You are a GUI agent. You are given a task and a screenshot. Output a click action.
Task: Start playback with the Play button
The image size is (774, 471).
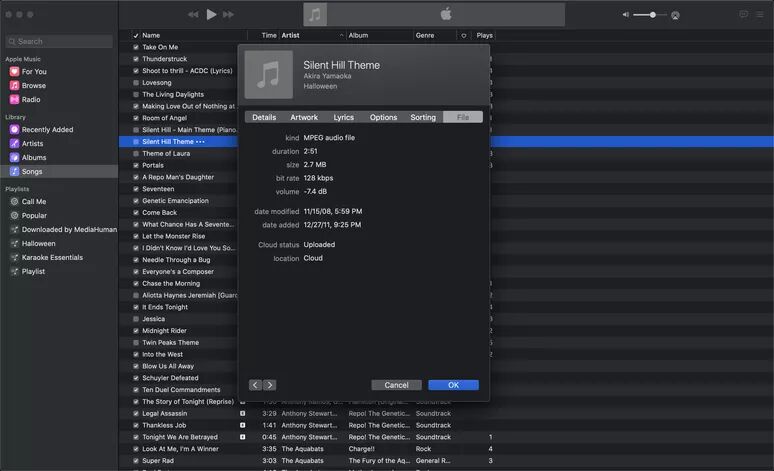coord(211,14)
